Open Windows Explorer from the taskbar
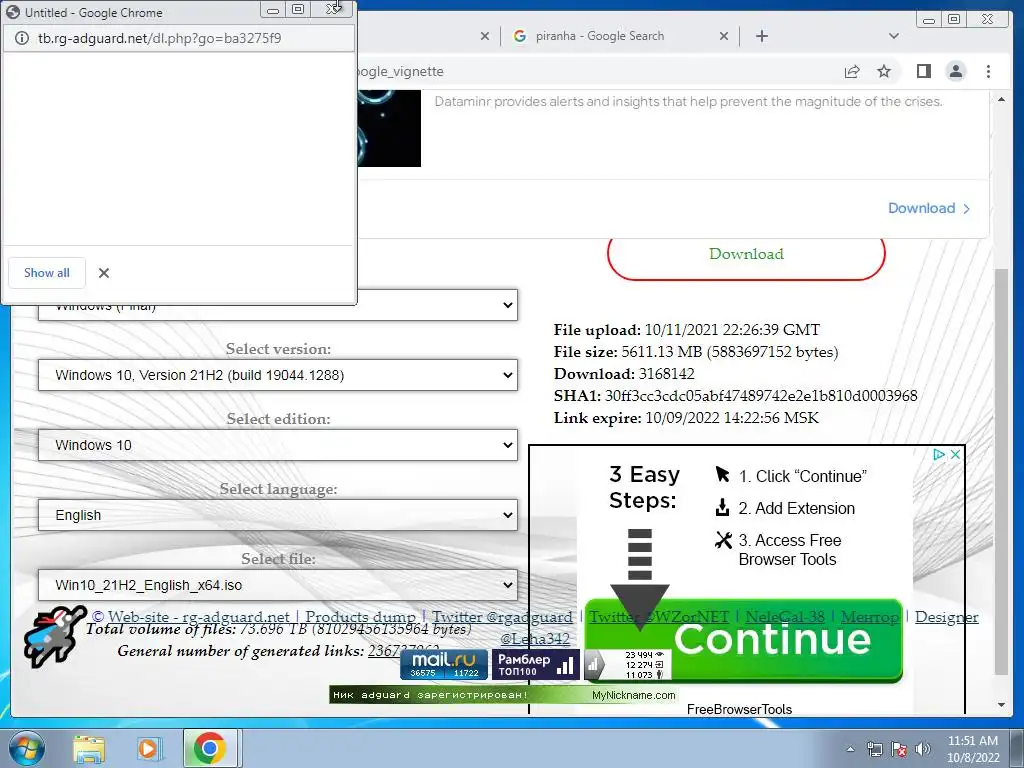The image size is (1024, 768). 89,748
